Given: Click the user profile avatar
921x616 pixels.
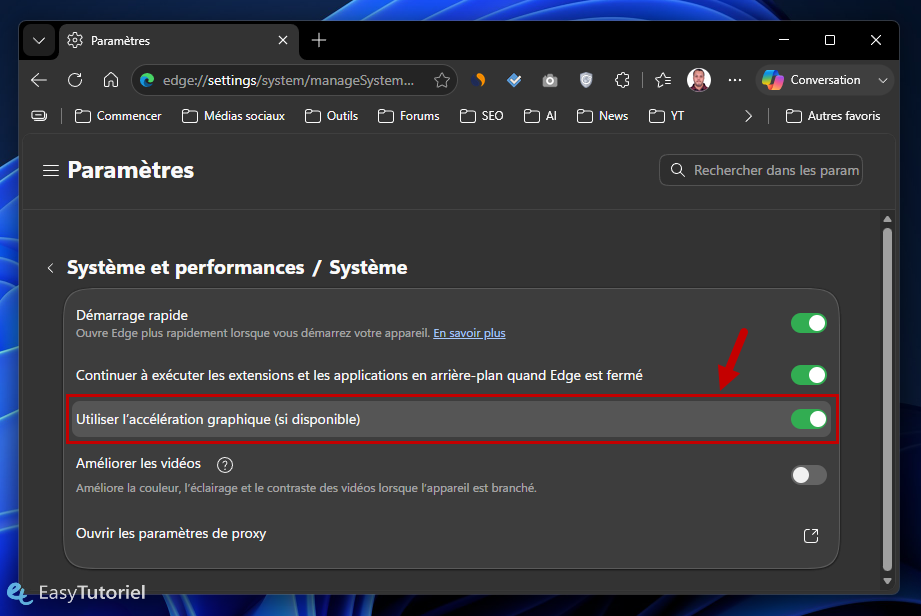Looking at the screenshot, I should tap(698, 80).
